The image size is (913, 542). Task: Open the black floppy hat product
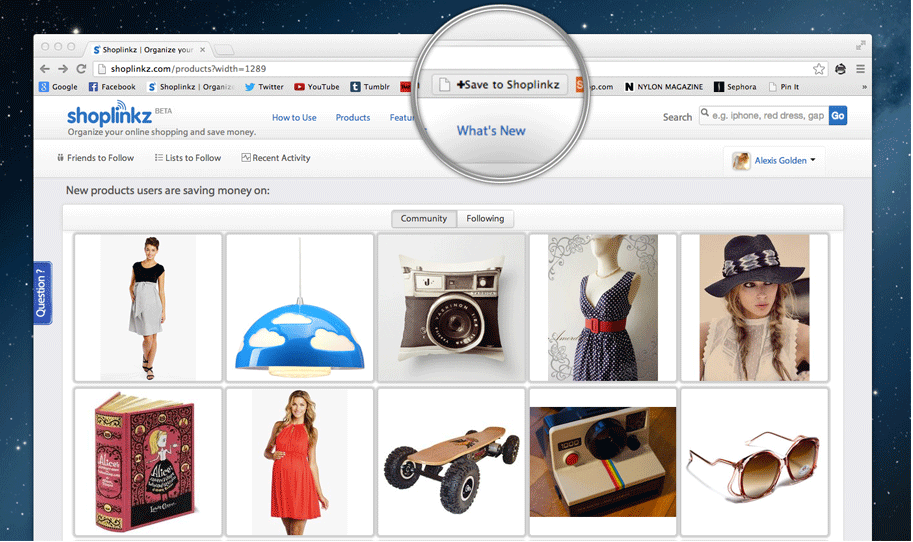[x=755, y=308]
